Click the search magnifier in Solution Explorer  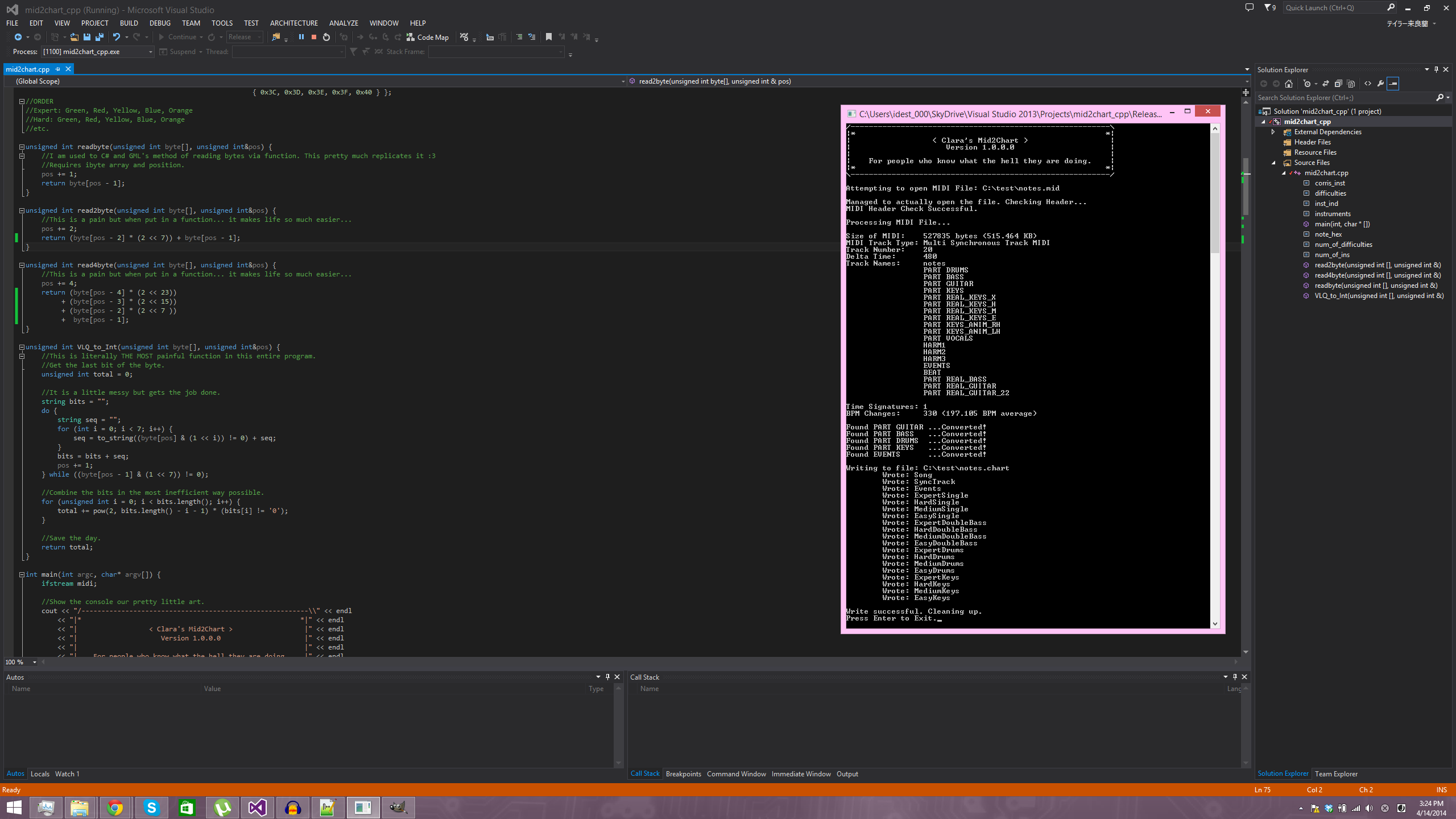click(x=1440, y=98)
